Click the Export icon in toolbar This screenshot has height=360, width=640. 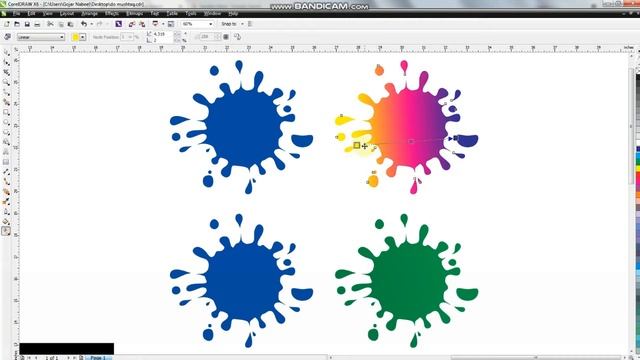(x=142, y=24)
